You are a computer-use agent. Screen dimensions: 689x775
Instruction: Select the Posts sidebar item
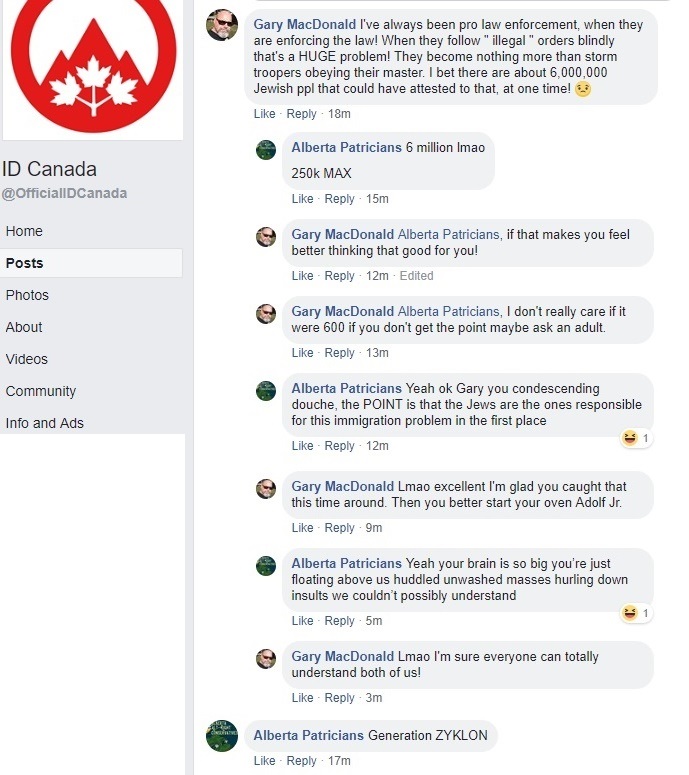(x=91, y=263)
